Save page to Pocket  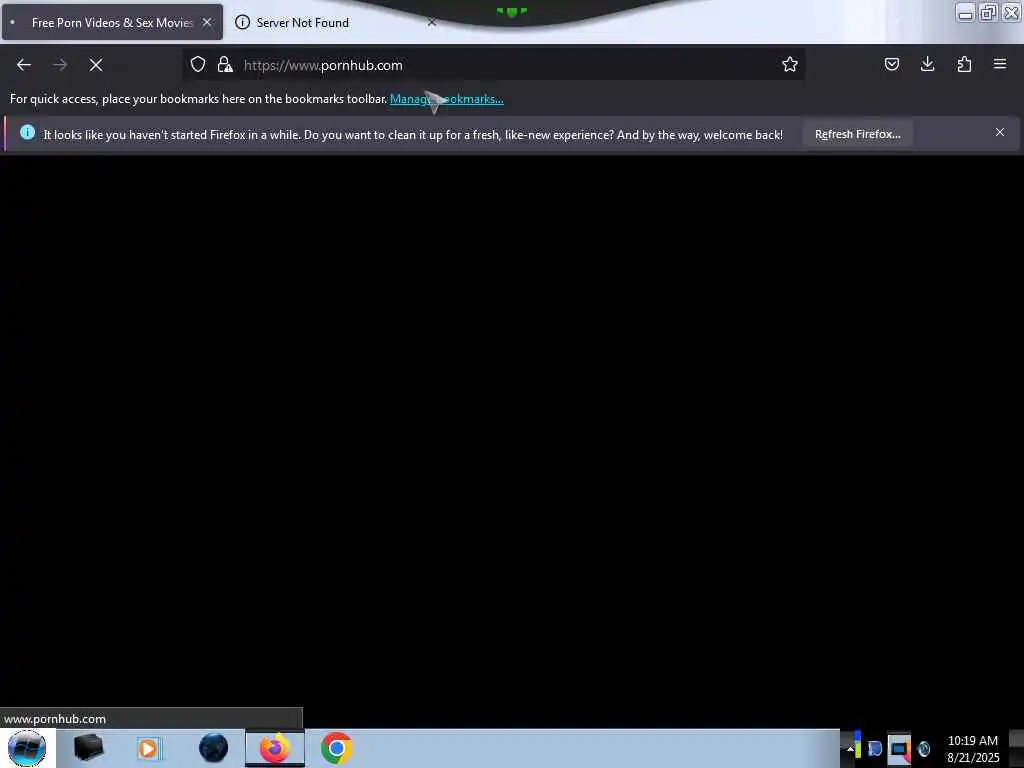[891, 64]
